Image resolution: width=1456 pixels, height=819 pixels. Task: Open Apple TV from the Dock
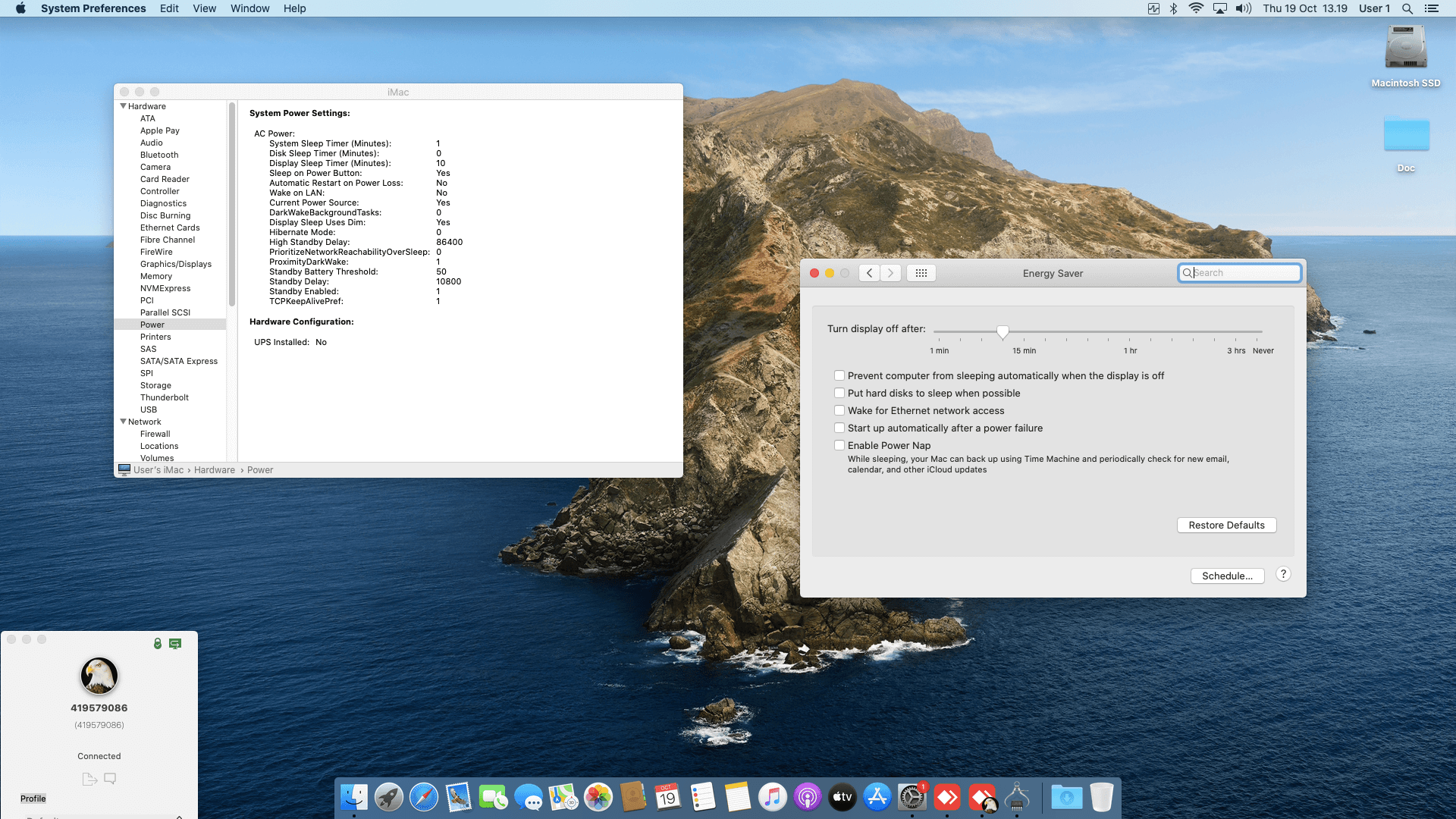click(843, 797)
